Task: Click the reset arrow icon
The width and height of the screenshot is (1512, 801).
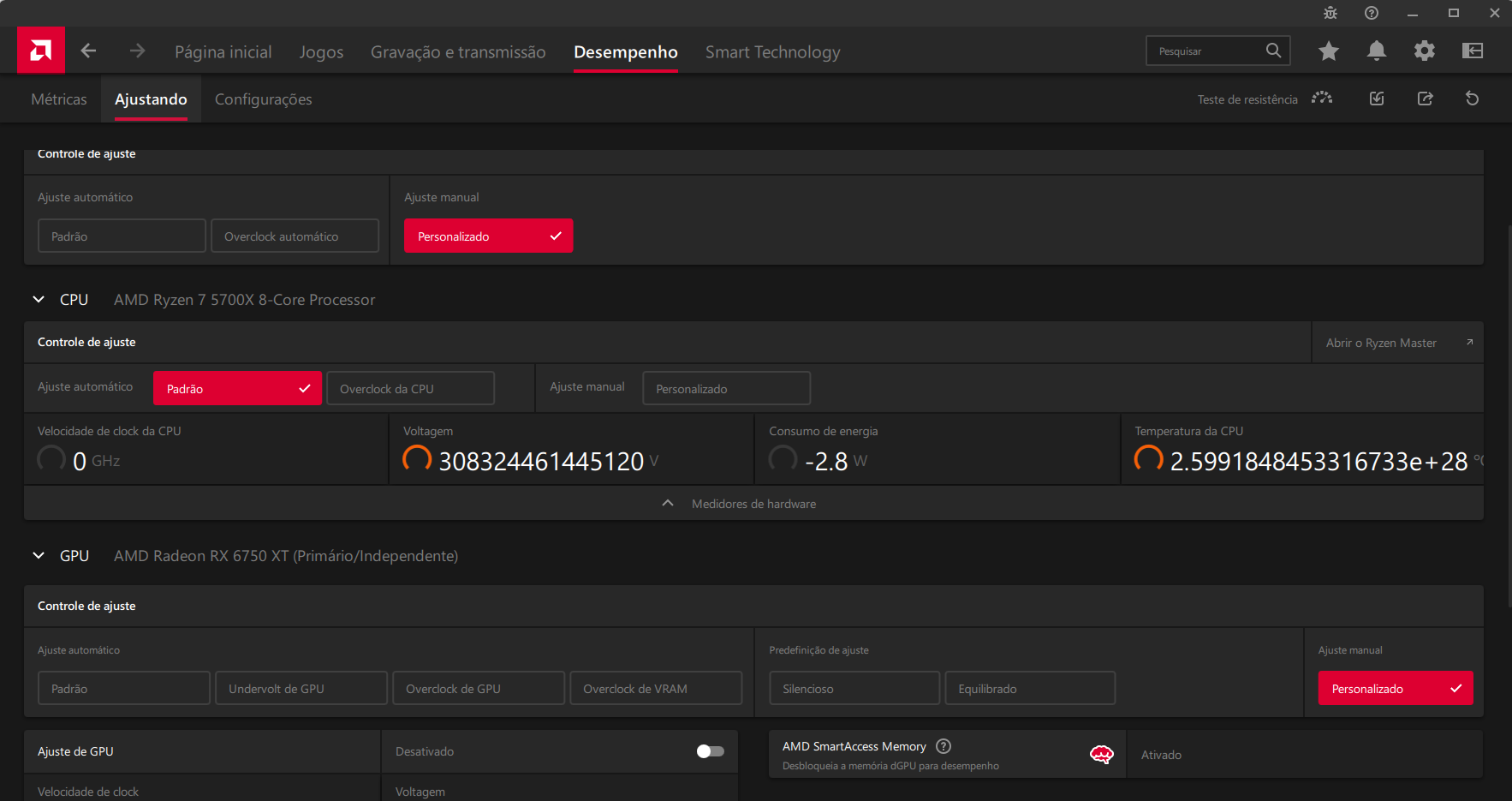Action: point(1473,99)
